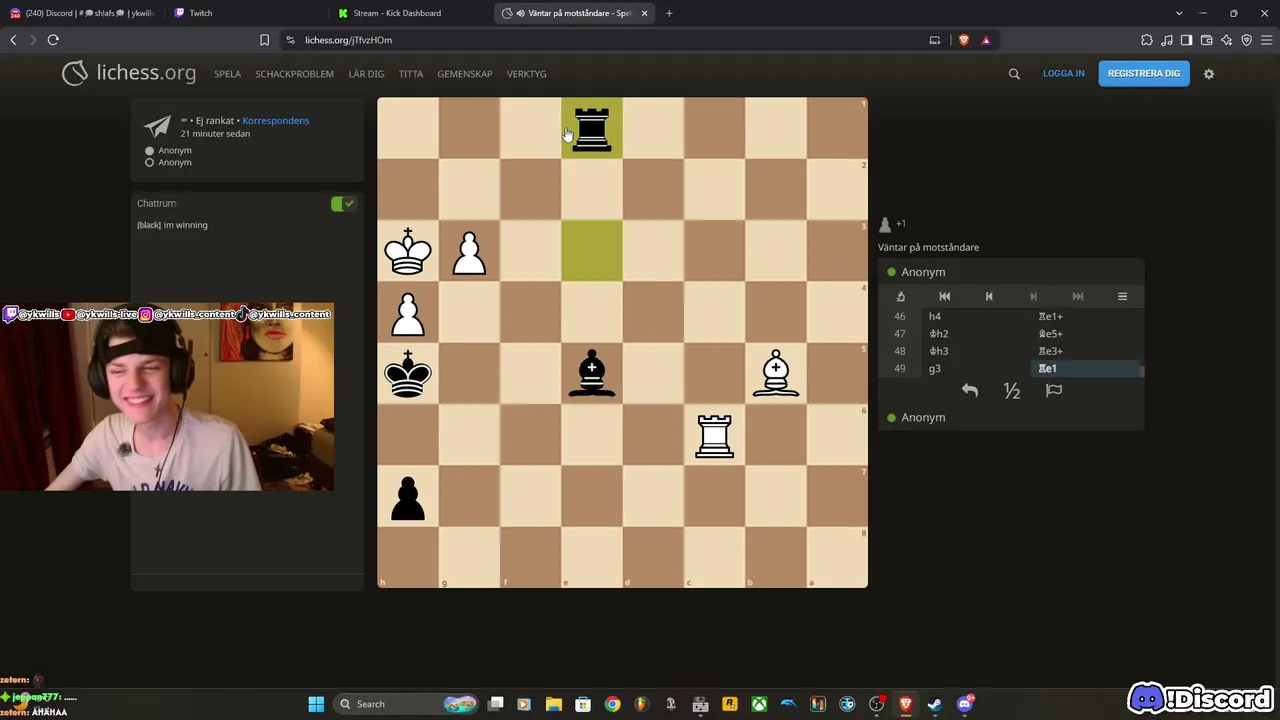Viewport: 1280px width, 720px height.
Task: Open Brave VPN shield icon
Action: [1246, 40]
